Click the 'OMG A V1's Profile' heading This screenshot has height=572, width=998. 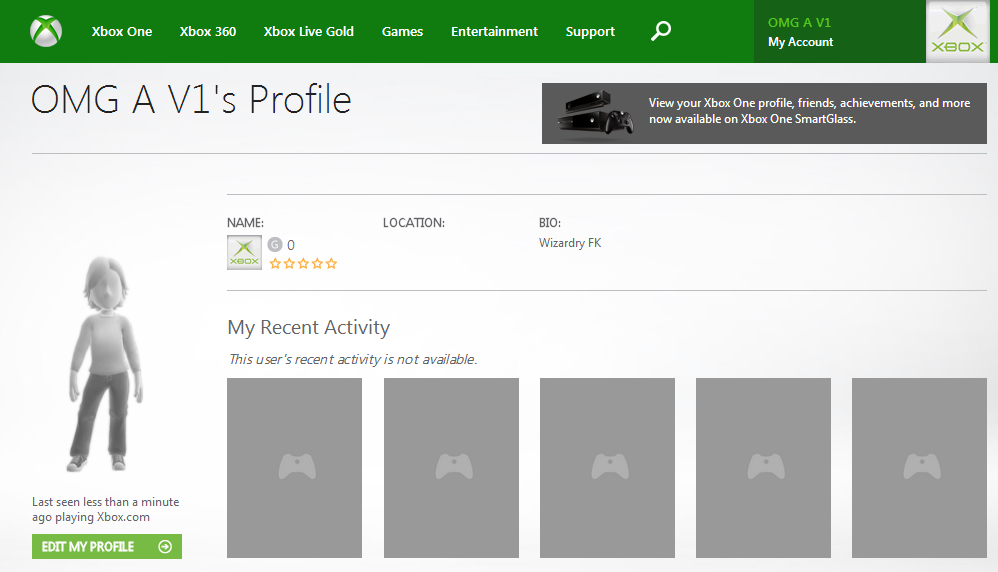(x=191, y=100)
